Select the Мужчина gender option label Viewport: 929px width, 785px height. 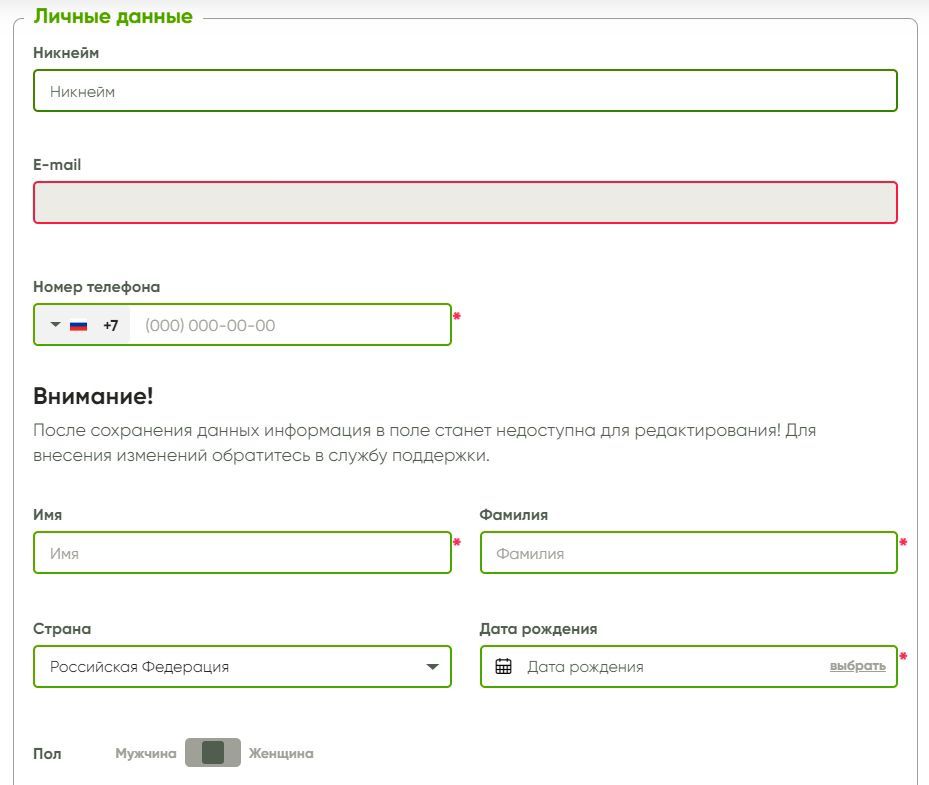pyautogui.click(x=146, y=753)
